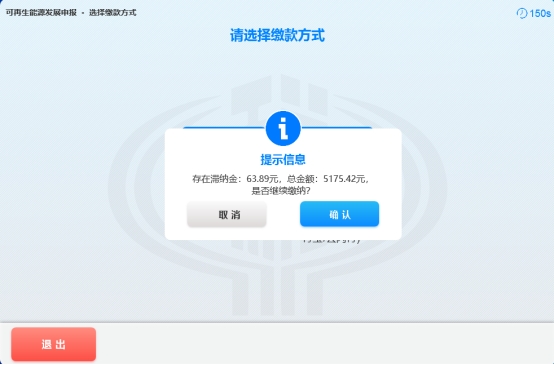Select the 选择缴款方式 breadcrumb item

113,13
